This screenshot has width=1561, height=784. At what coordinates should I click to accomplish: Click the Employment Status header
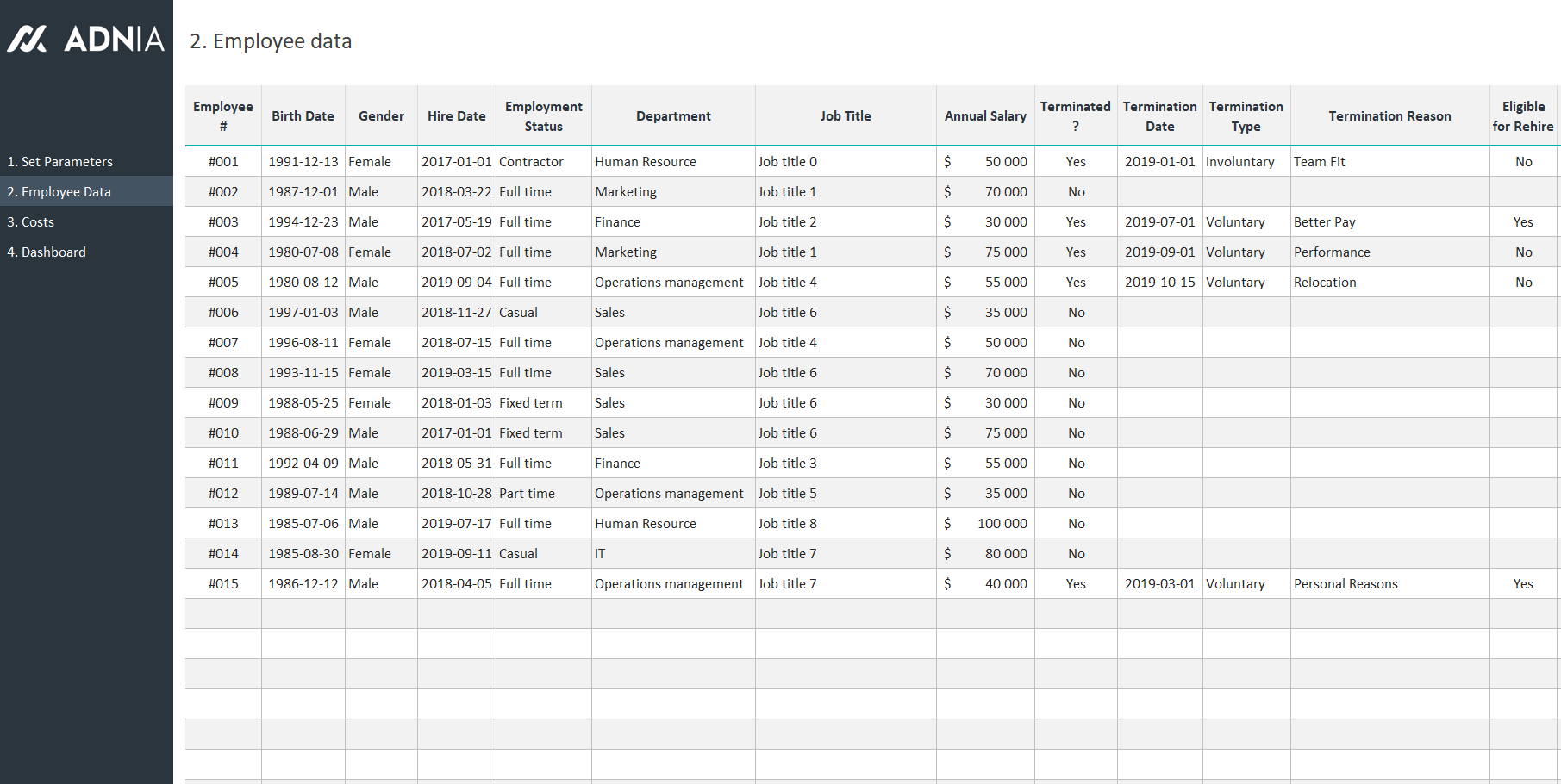pos(543,116)
